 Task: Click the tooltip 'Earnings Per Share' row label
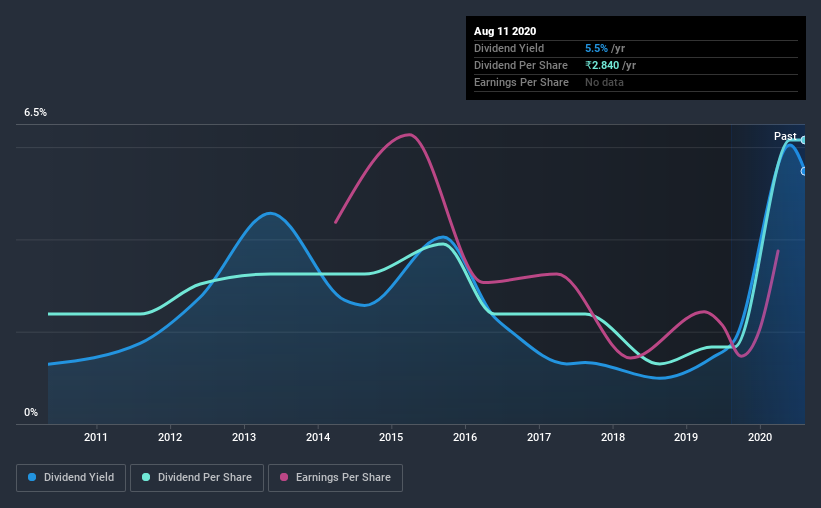[521, 82]
